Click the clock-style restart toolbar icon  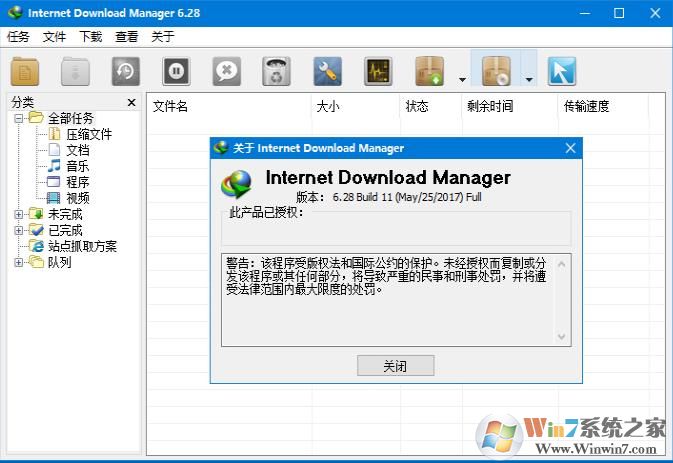point(125,71)
